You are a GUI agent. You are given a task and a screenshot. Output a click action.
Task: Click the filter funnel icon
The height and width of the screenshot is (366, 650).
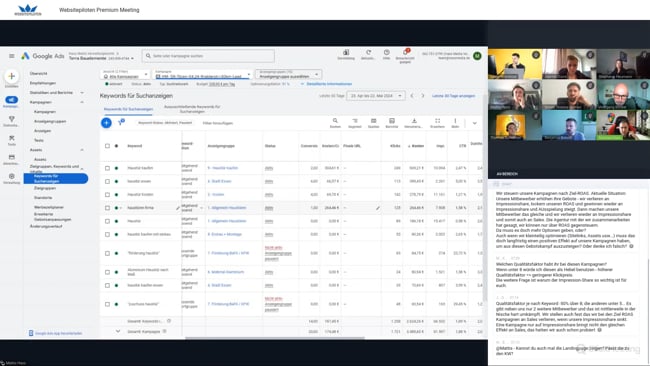click(x=121, y=123)
